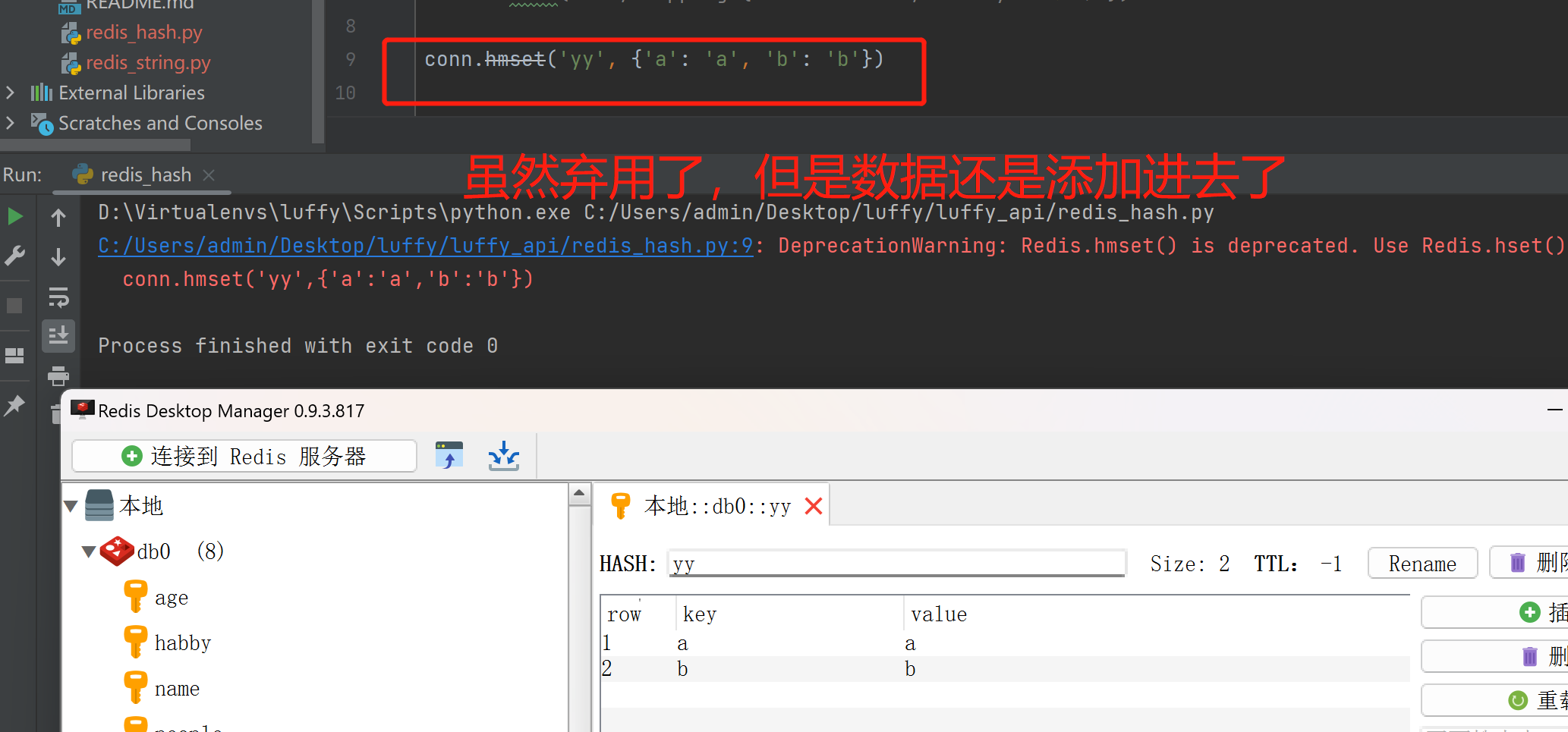Minimize the Redis Desktop Manager window
This screenshot has height=732, width=1568.
click(x=1555, y=410)
